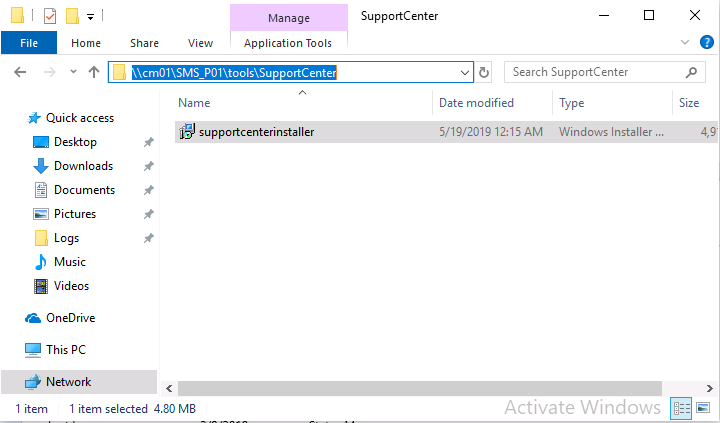The height and width of the screenshot is (423, 720).
Task: Minimize the SupportCenter window
Action: click(604, 16)
